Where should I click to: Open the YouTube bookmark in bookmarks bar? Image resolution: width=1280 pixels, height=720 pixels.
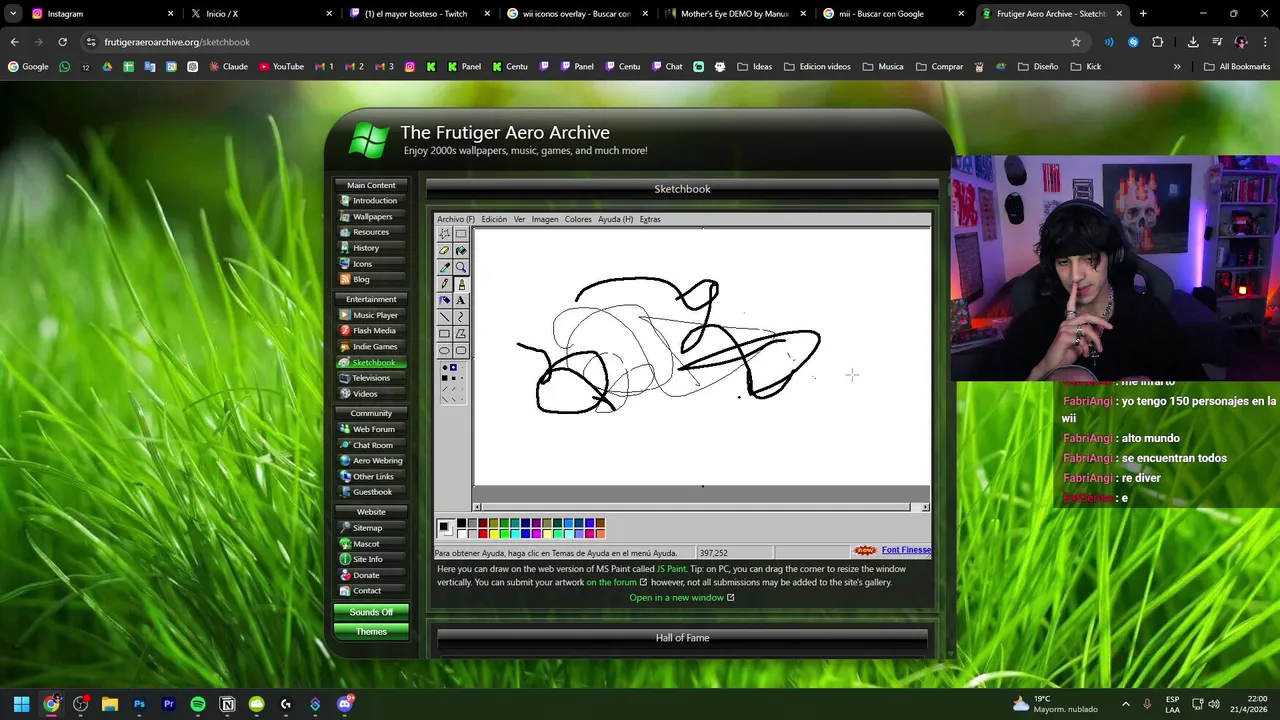(x=281, y=67)
